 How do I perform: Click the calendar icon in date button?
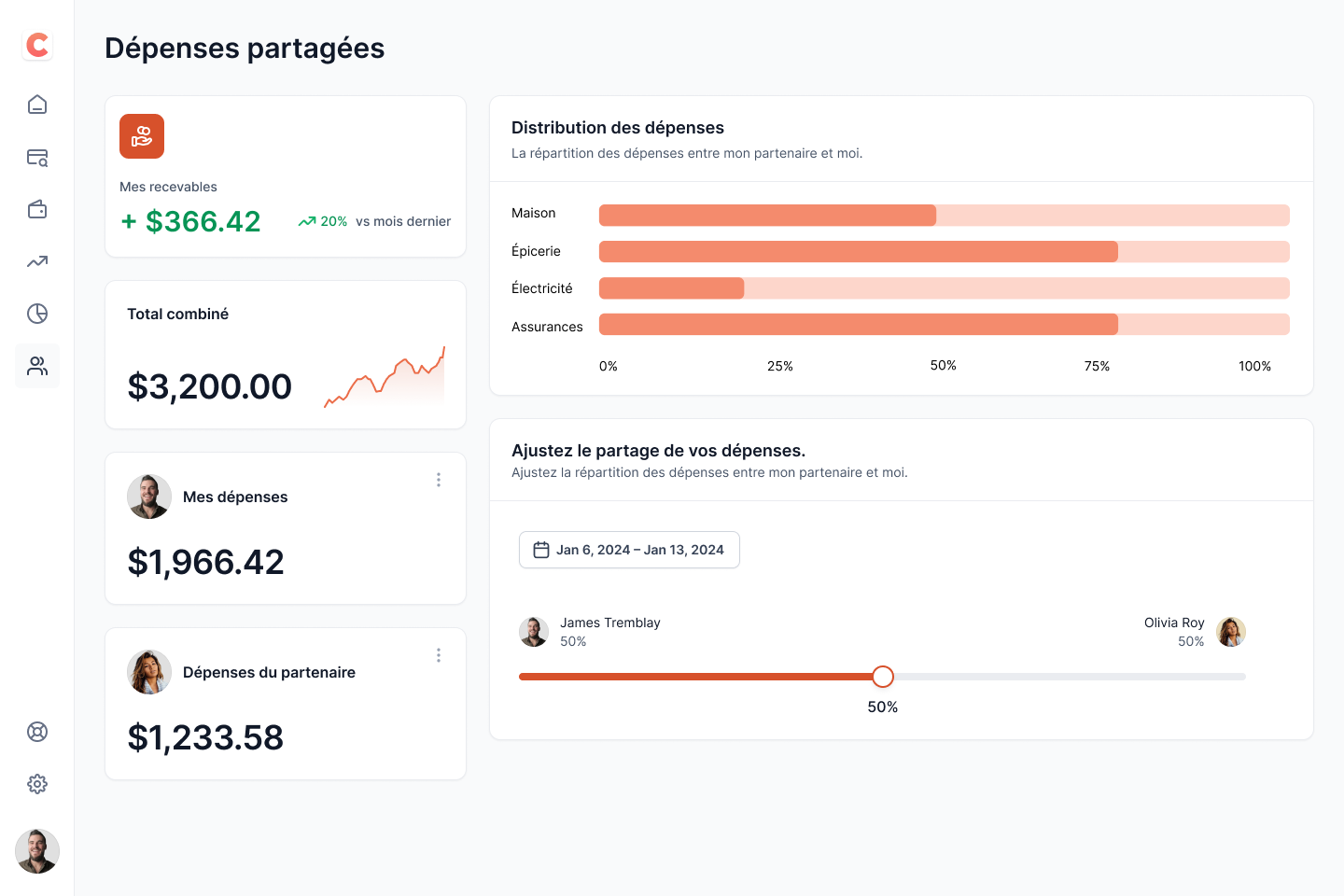(x=541, y=550)
